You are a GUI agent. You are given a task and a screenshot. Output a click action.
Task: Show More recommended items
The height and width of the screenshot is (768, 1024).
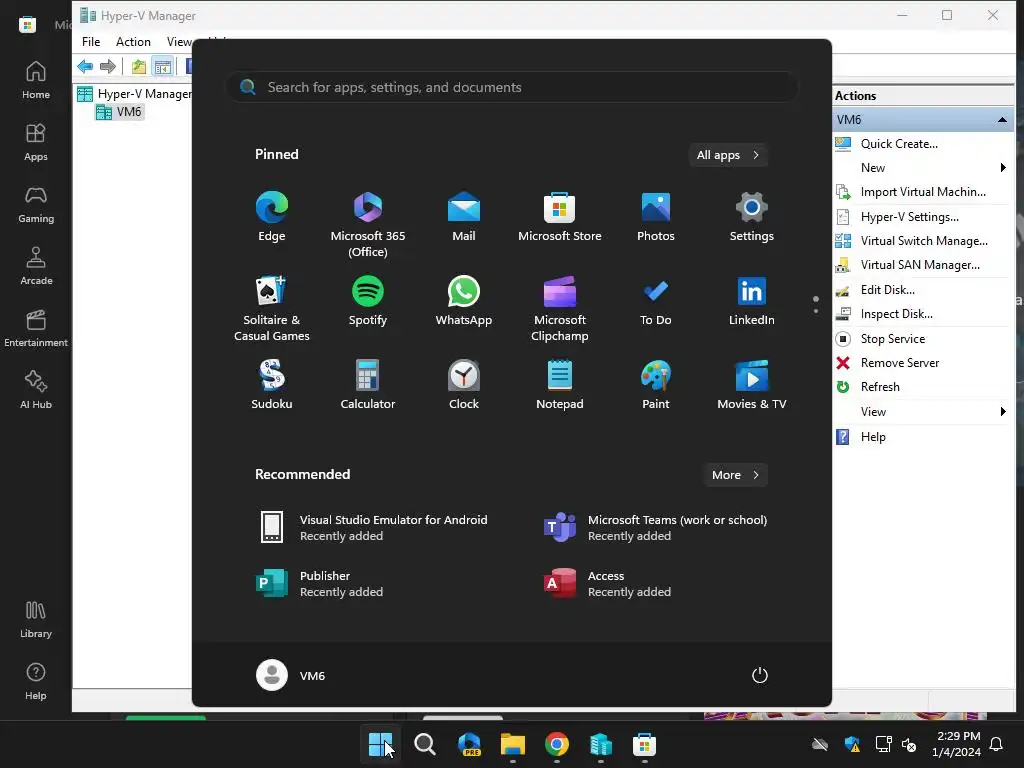tap(735, 475)
